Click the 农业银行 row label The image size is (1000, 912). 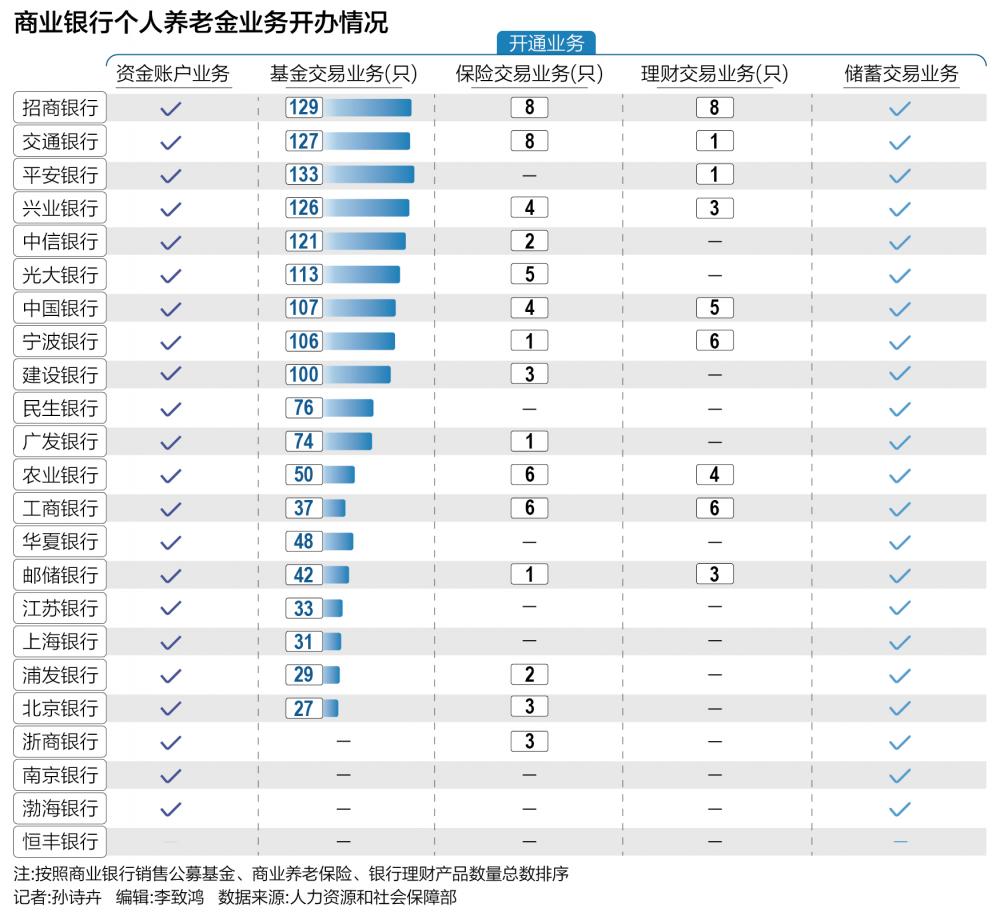pos(60,474)
